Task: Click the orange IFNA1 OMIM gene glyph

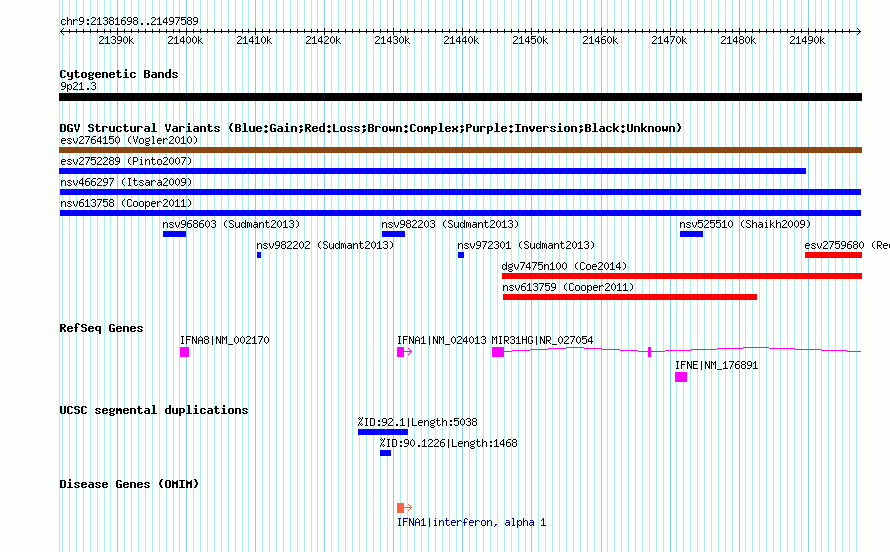Action: click(404, 508)
